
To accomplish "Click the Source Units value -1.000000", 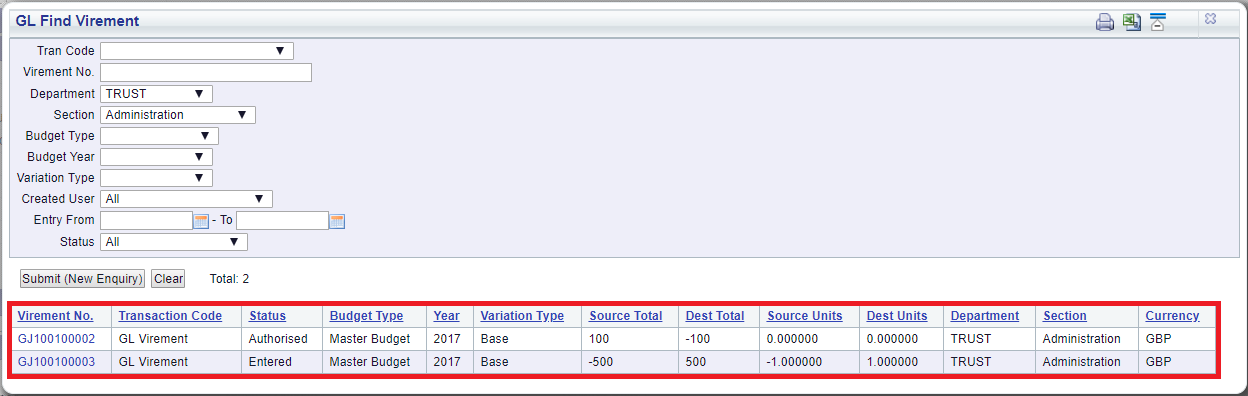I will tap(794, 362).
